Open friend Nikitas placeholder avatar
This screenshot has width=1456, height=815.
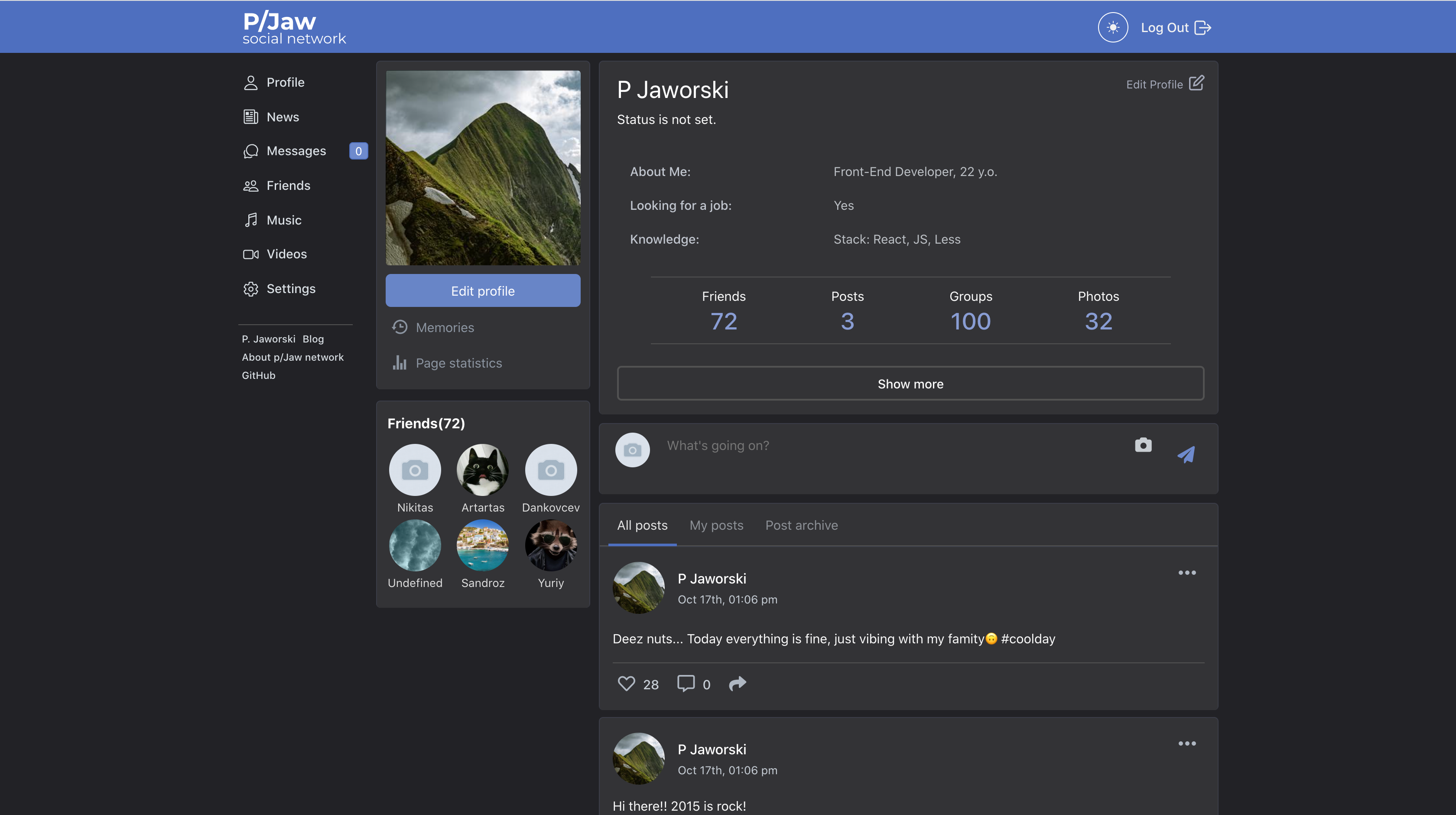point(415,470)
